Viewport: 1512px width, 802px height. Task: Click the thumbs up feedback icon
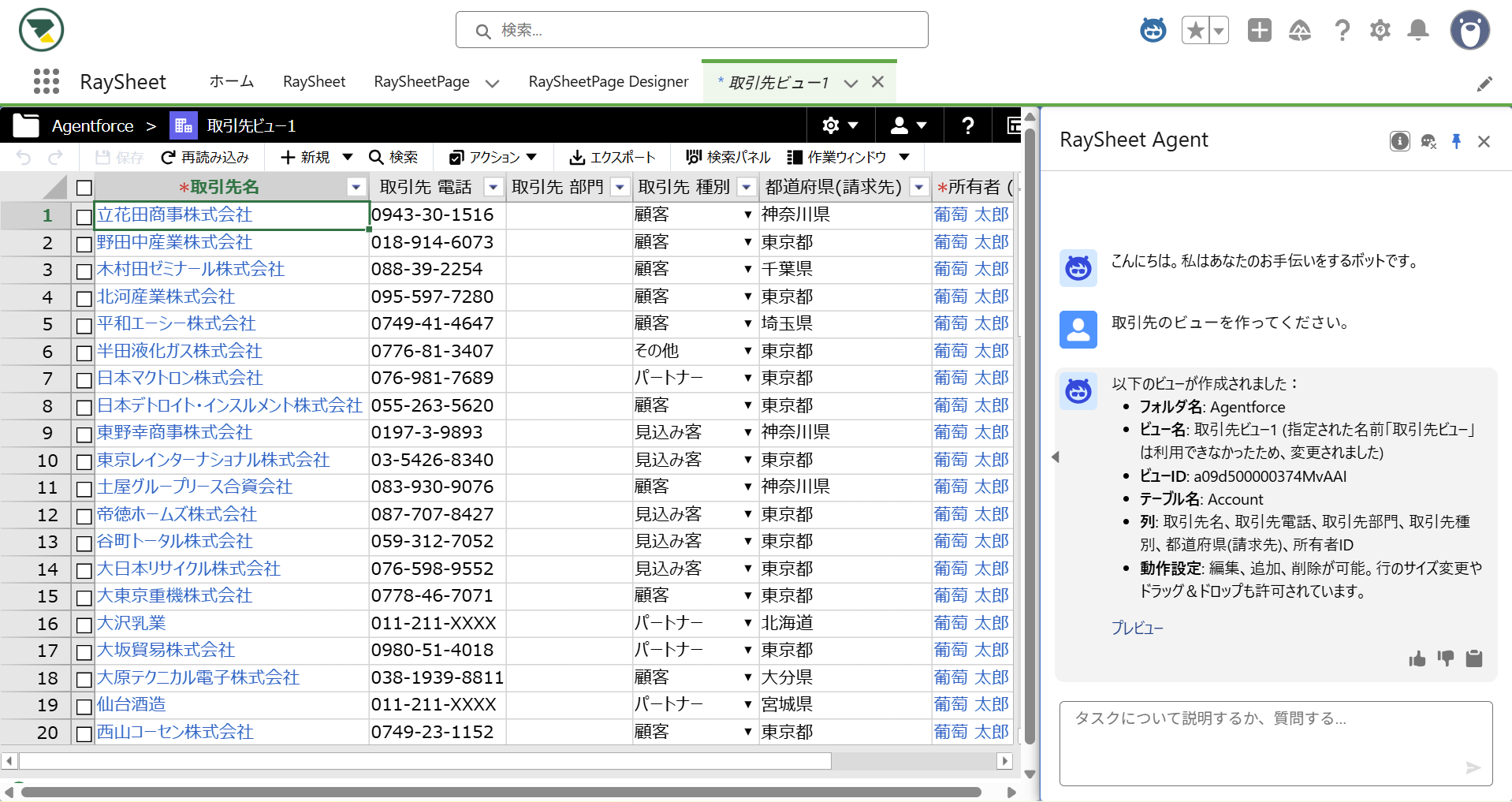(1417, 658)
